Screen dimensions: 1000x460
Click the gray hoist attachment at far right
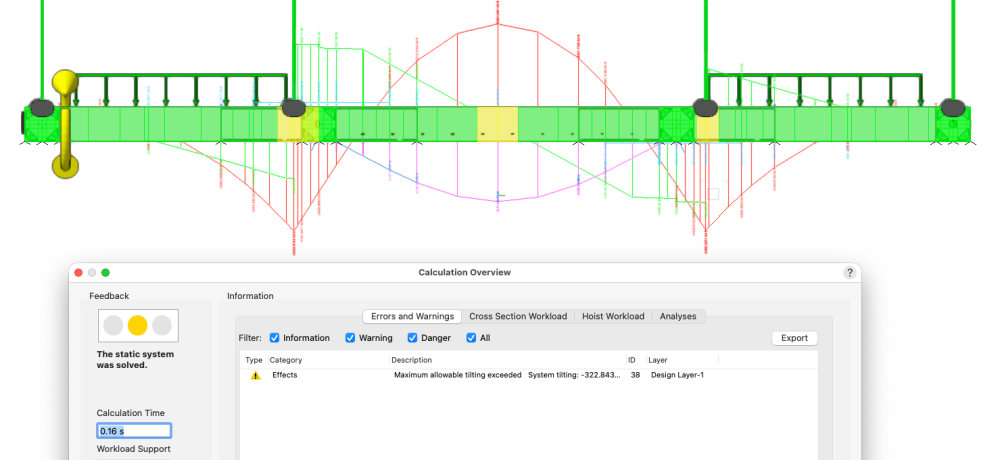coord(952,107)
